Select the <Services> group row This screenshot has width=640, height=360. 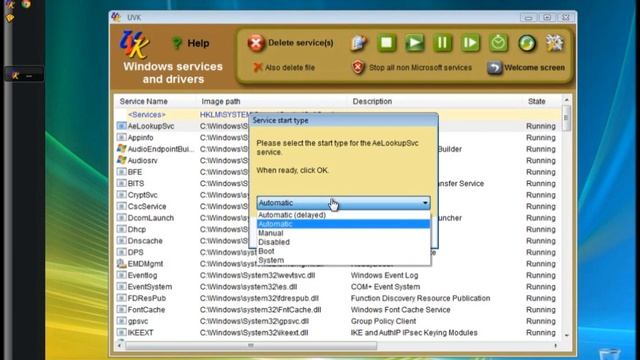pyautogui.click(x=338, y=115)
